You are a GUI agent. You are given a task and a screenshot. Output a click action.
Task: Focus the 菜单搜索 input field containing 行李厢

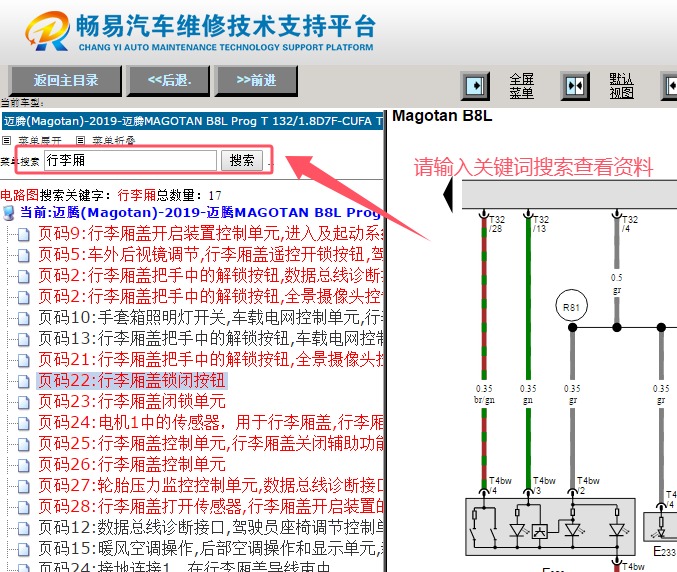tap(130, 161)
